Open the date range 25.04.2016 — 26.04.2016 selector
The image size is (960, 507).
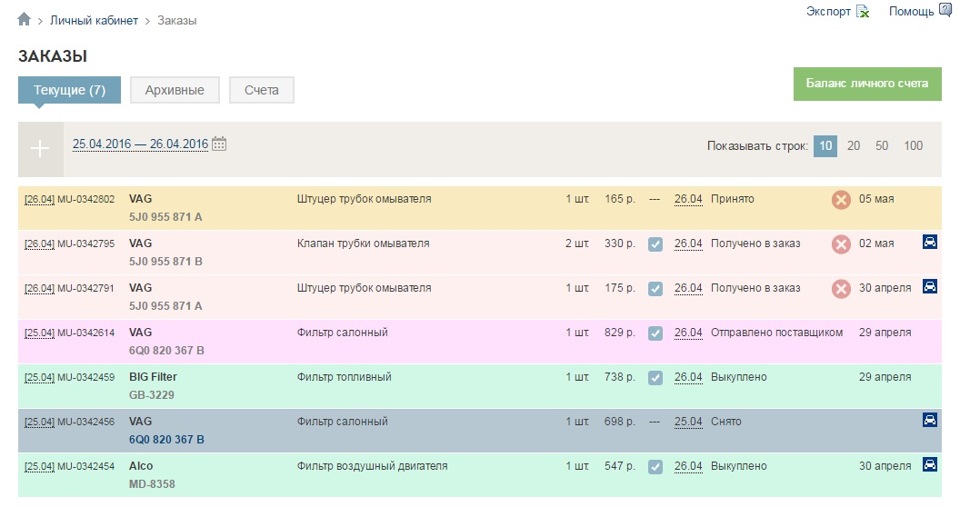[140, 144]
